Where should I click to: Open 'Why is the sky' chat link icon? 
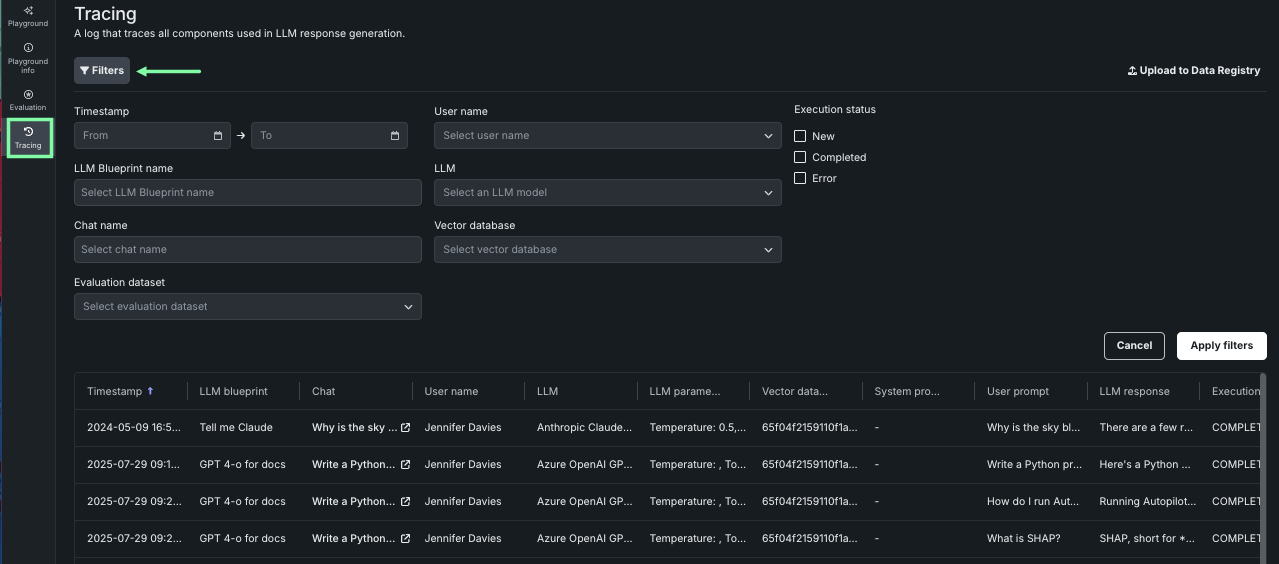[x=405, y=428]
